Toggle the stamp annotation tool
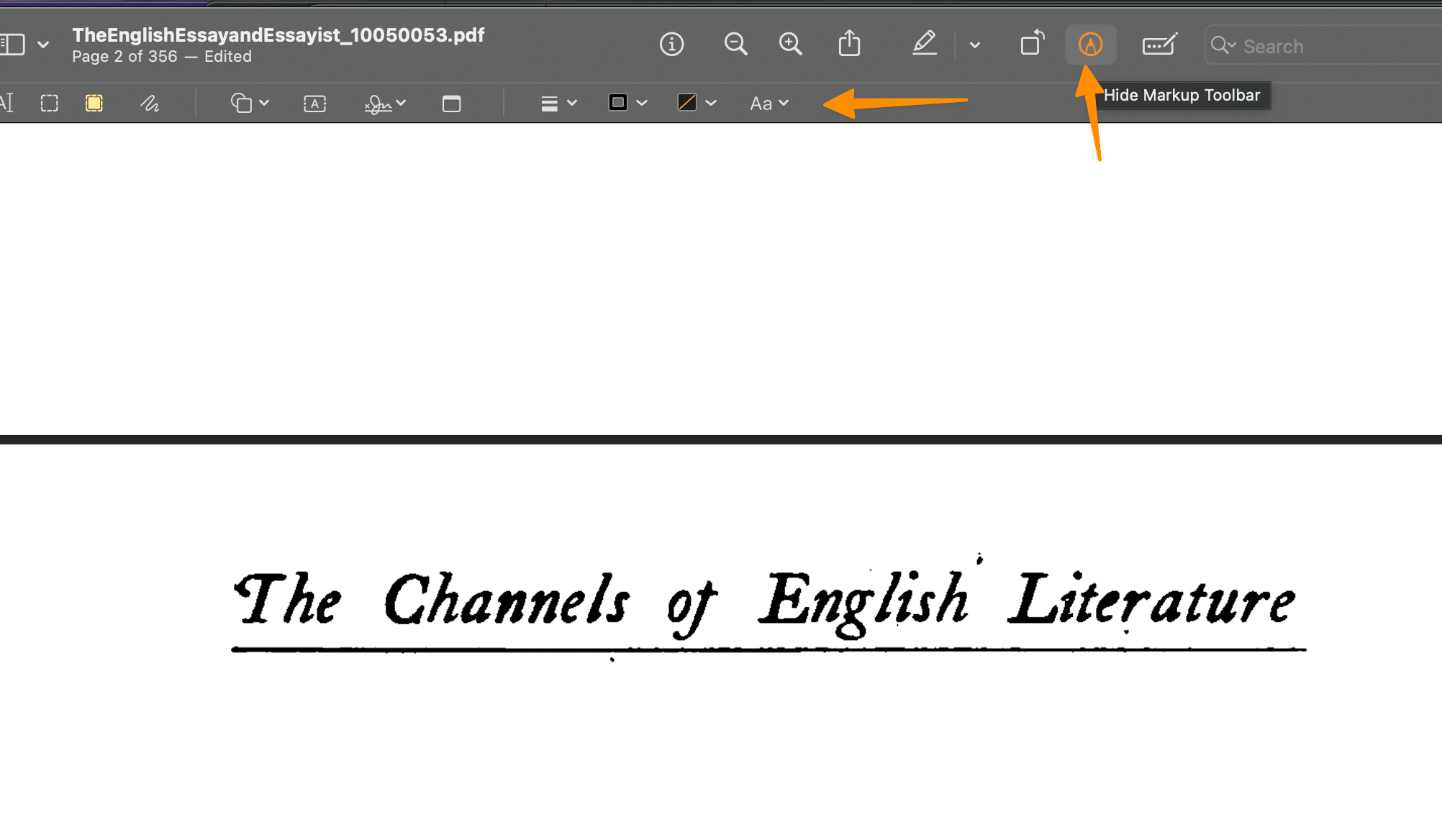The image size is (1442, 840). pyautogui.click(x=451, y=104)
